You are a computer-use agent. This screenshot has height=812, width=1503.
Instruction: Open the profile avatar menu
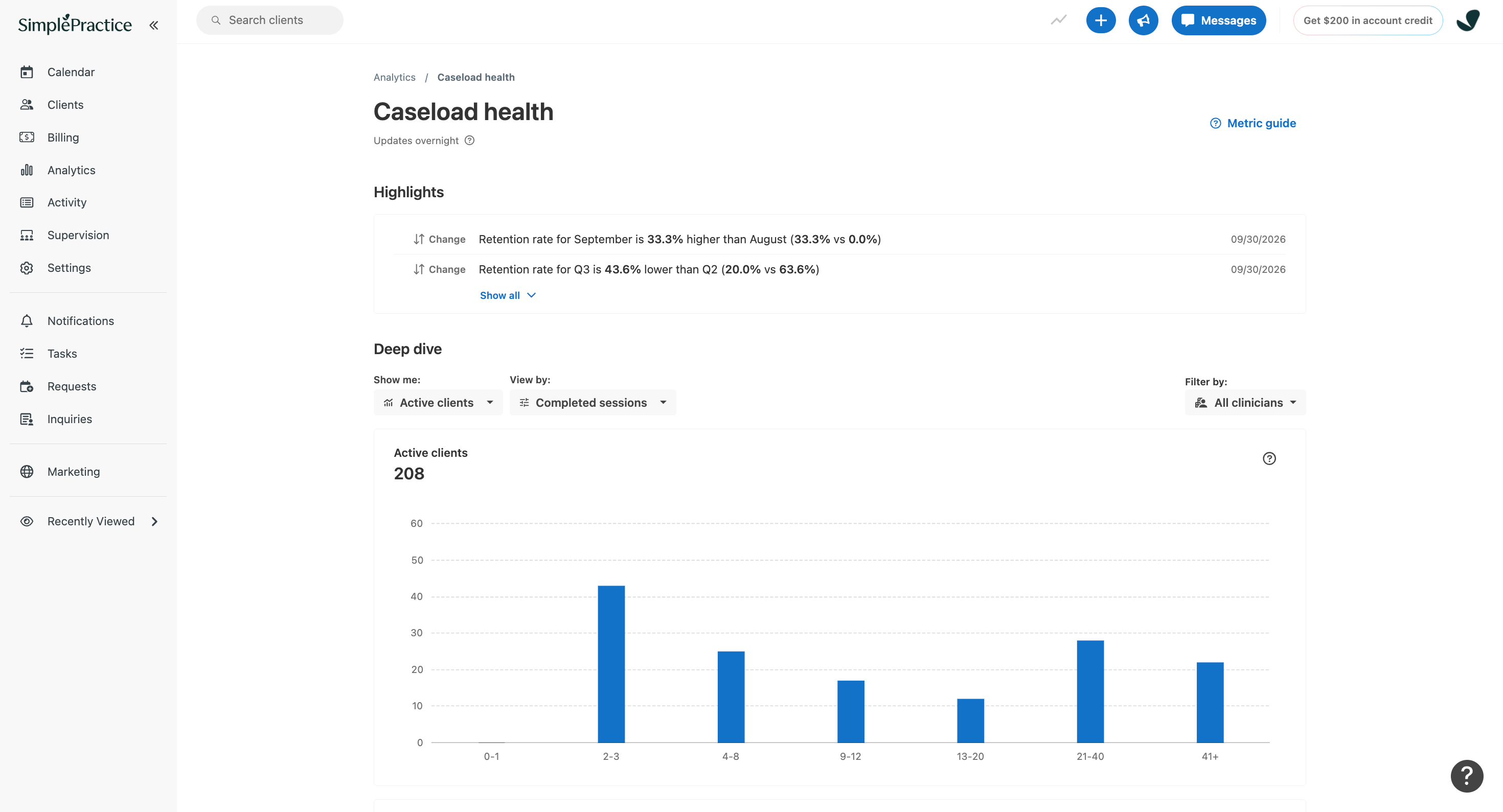coord(1467,20)
